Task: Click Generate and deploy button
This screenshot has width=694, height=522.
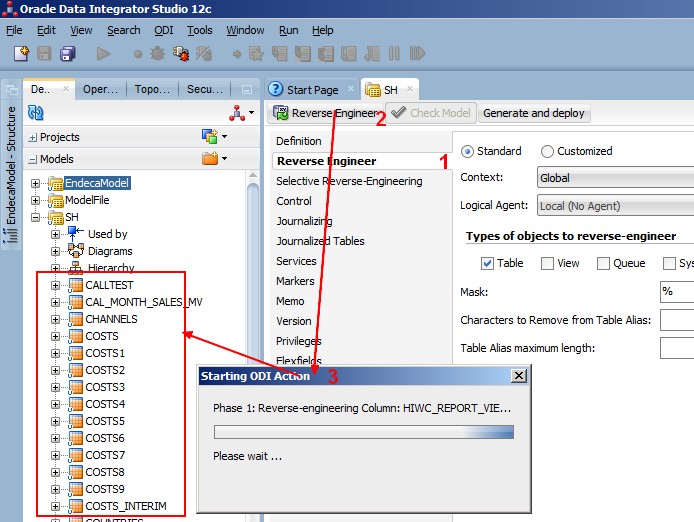Action: [x=534, y=113]
